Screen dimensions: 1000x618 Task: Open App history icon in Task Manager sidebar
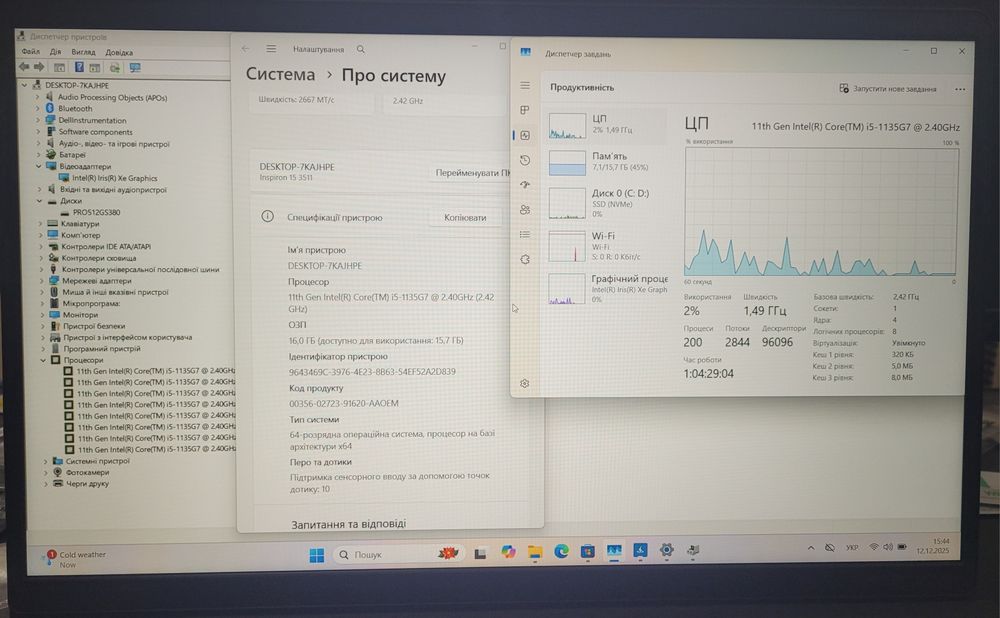point(524,160)
